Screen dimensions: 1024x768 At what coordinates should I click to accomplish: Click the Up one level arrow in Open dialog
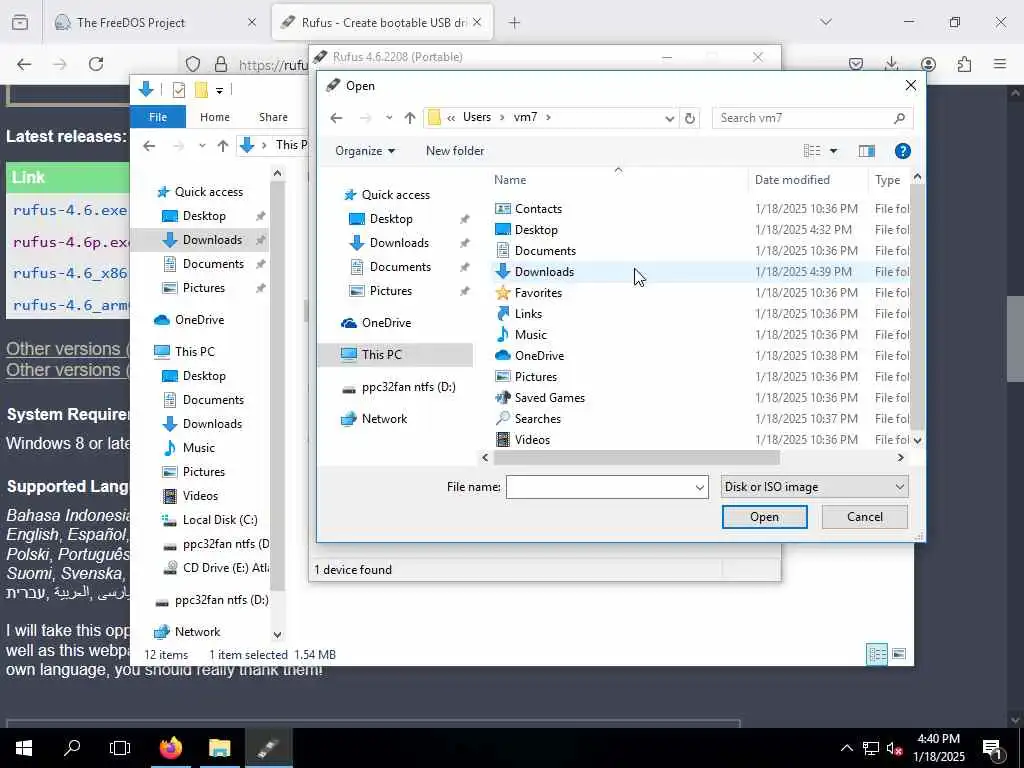[409, 118]
